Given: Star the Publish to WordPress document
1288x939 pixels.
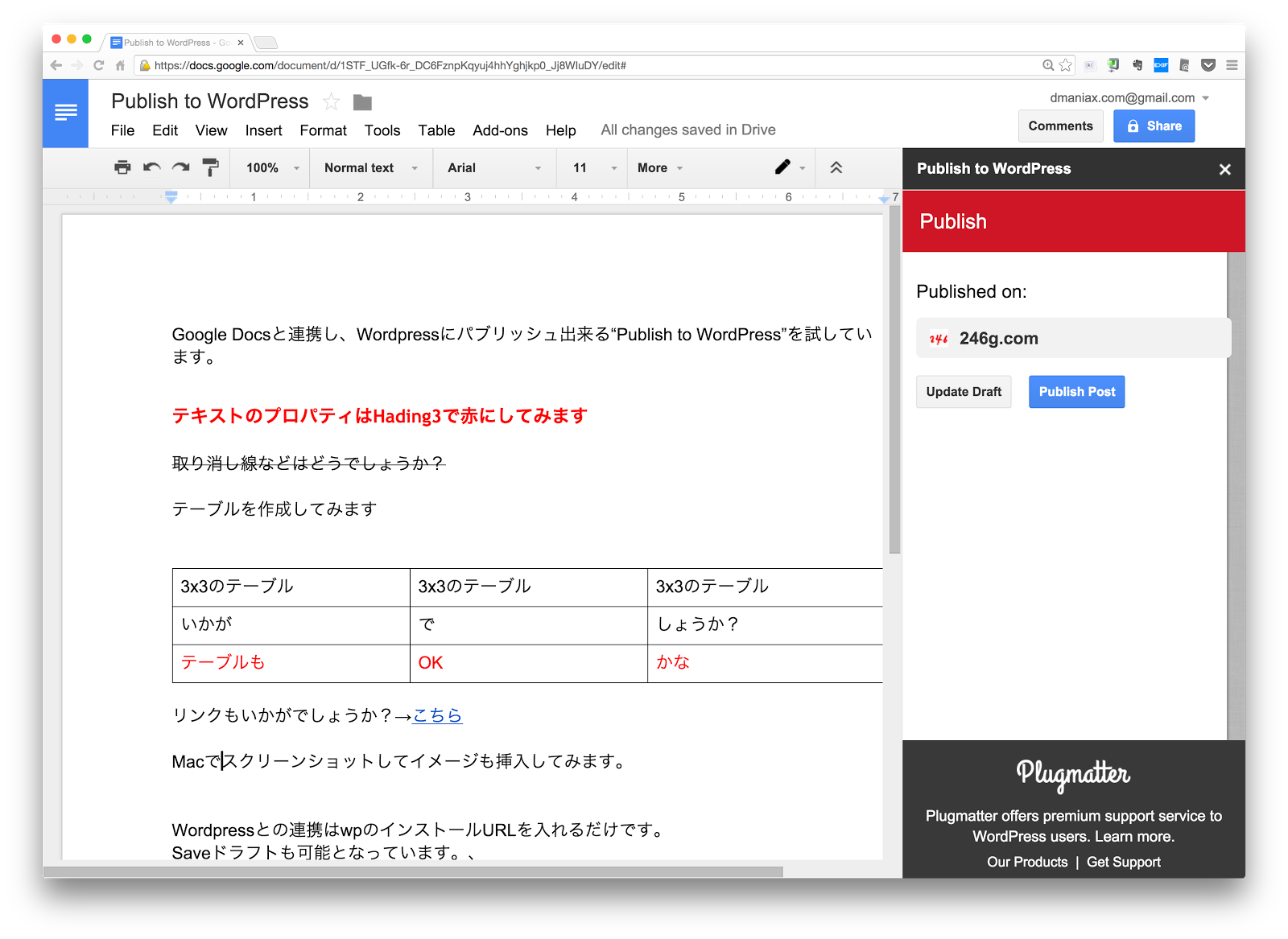Looking at the screenshot, I should (x=331, y=102).
